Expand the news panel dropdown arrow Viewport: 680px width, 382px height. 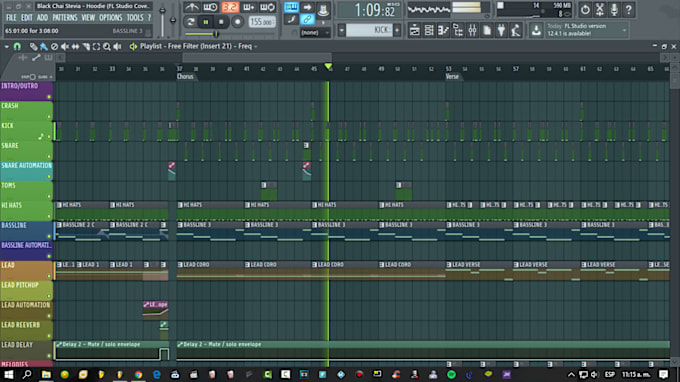[624, 30]
